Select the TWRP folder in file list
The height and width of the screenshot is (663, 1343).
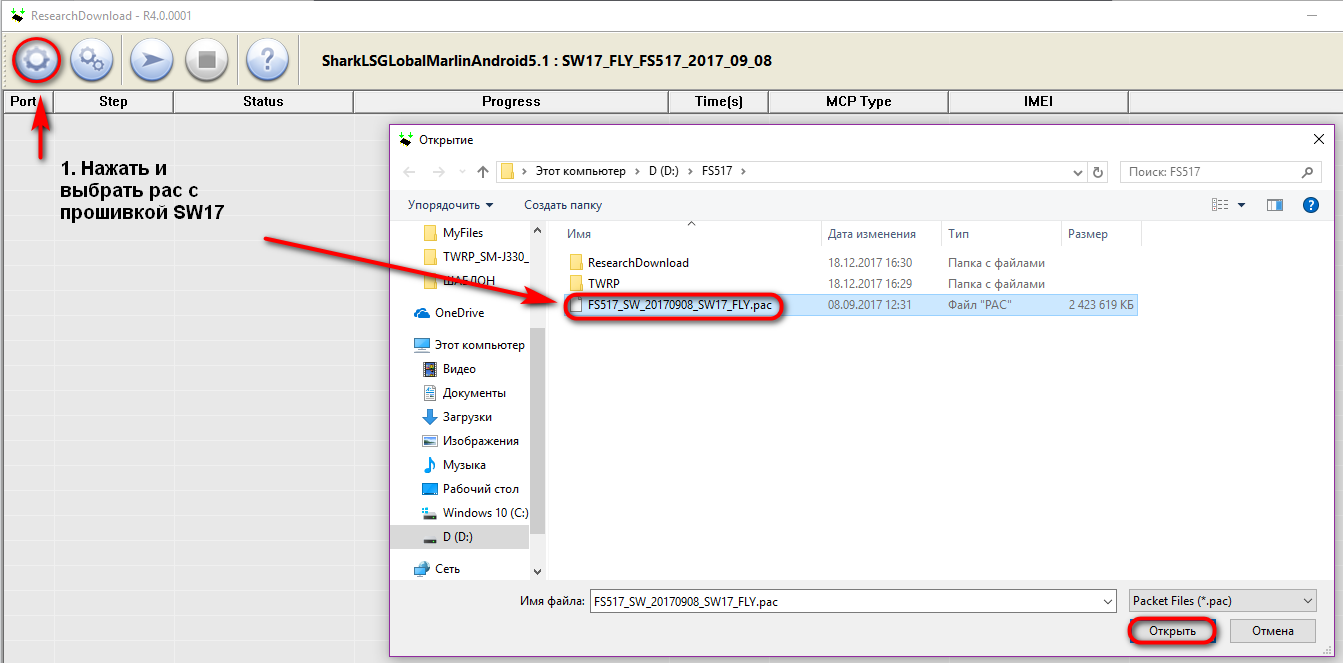[x=603, y=284]
